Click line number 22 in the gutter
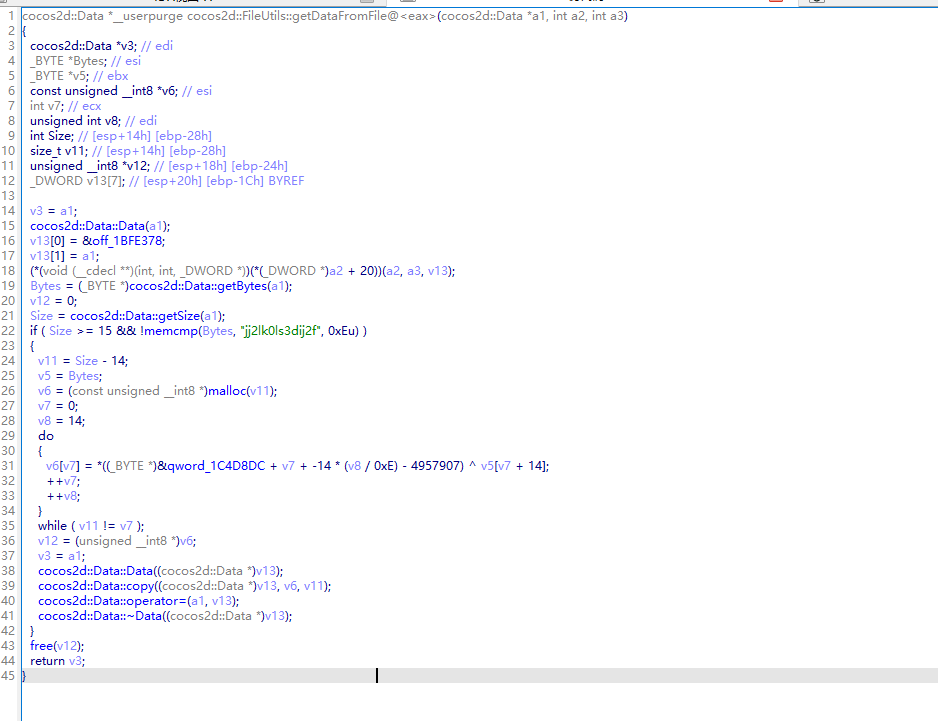The width and height of the screenshot is (938, 721). pos(9,331)
